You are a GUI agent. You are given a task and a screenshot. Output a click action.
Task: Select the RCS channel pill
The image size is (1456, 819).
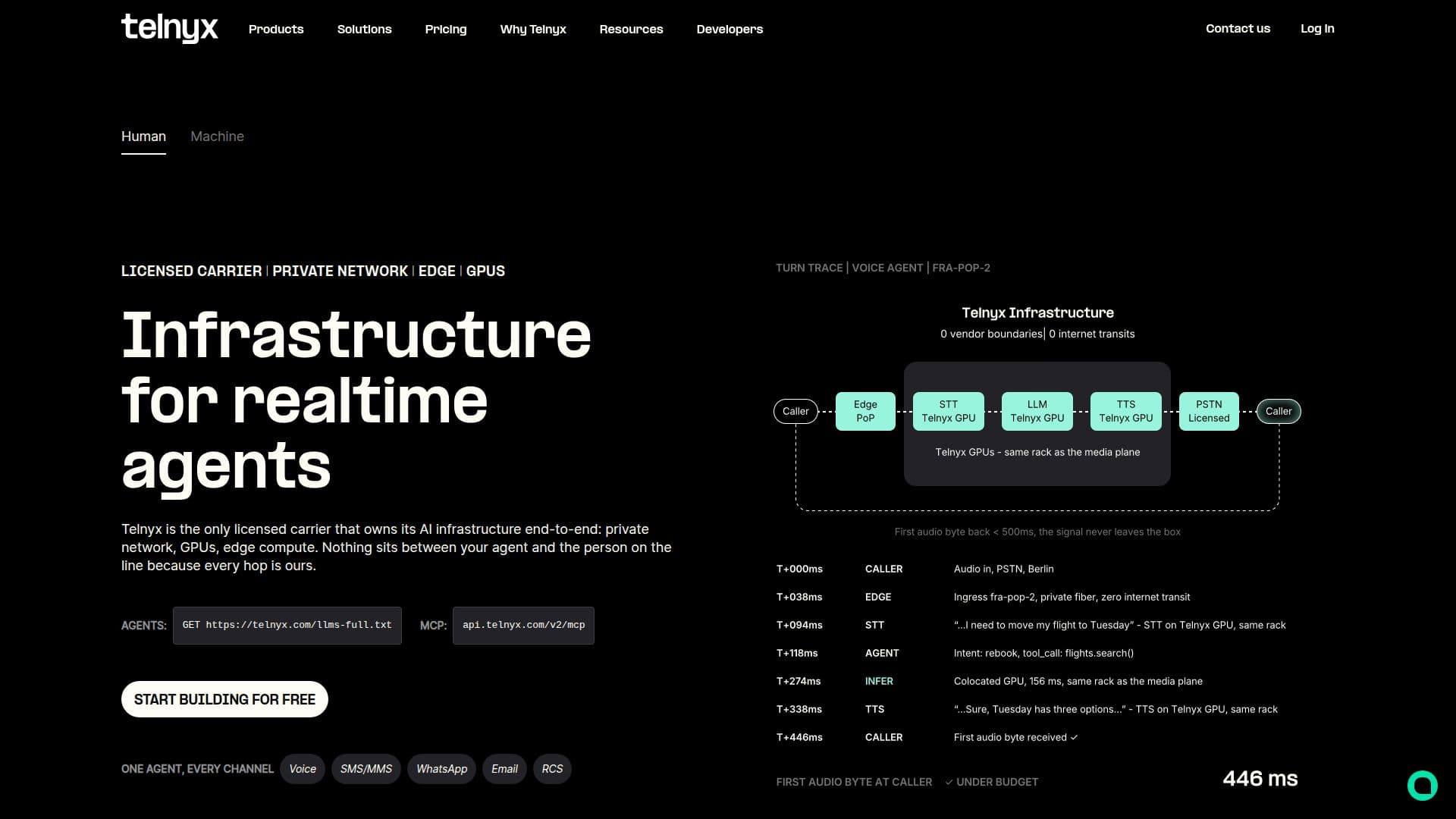(552, 769)
